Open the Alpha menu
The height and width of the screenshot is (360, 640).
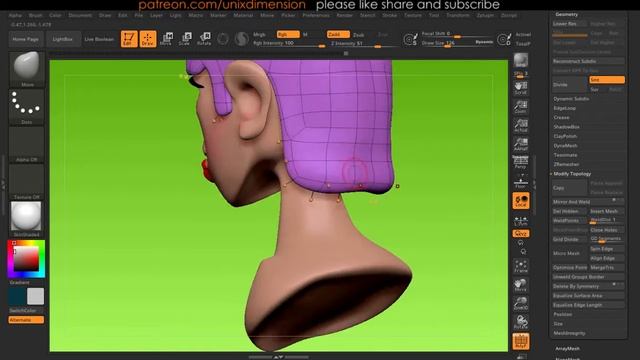tap(15, 15)
